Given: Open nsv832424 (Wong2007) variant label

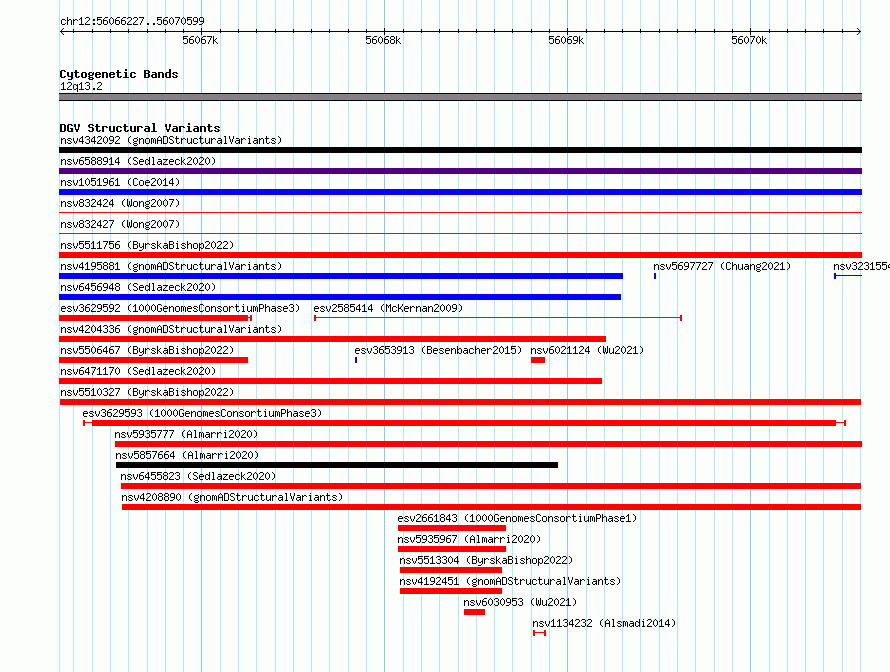Looking at the screenshot, I should click(120, 203).
